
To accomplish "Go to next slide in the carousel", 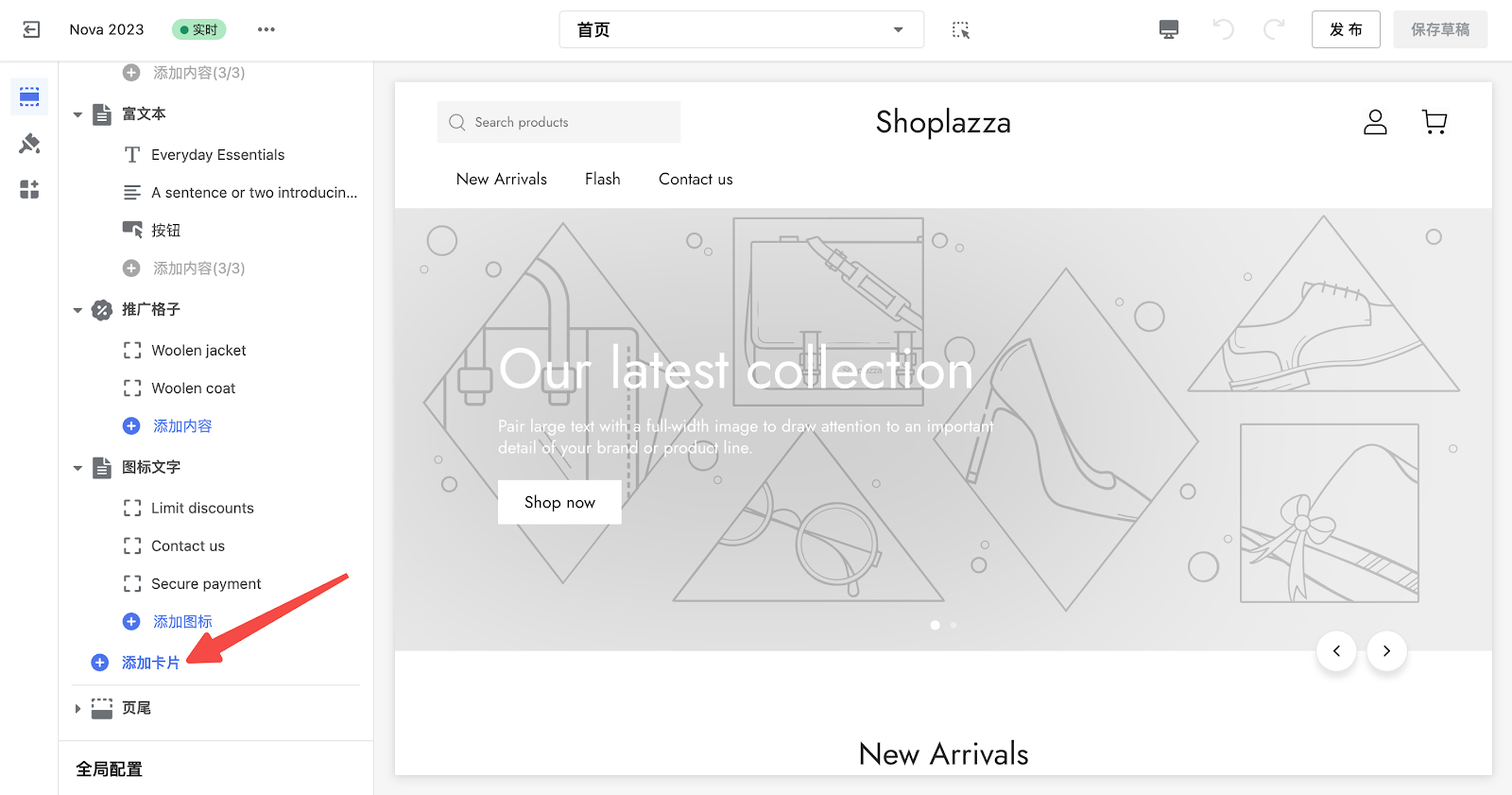I will click(1386, 650).
